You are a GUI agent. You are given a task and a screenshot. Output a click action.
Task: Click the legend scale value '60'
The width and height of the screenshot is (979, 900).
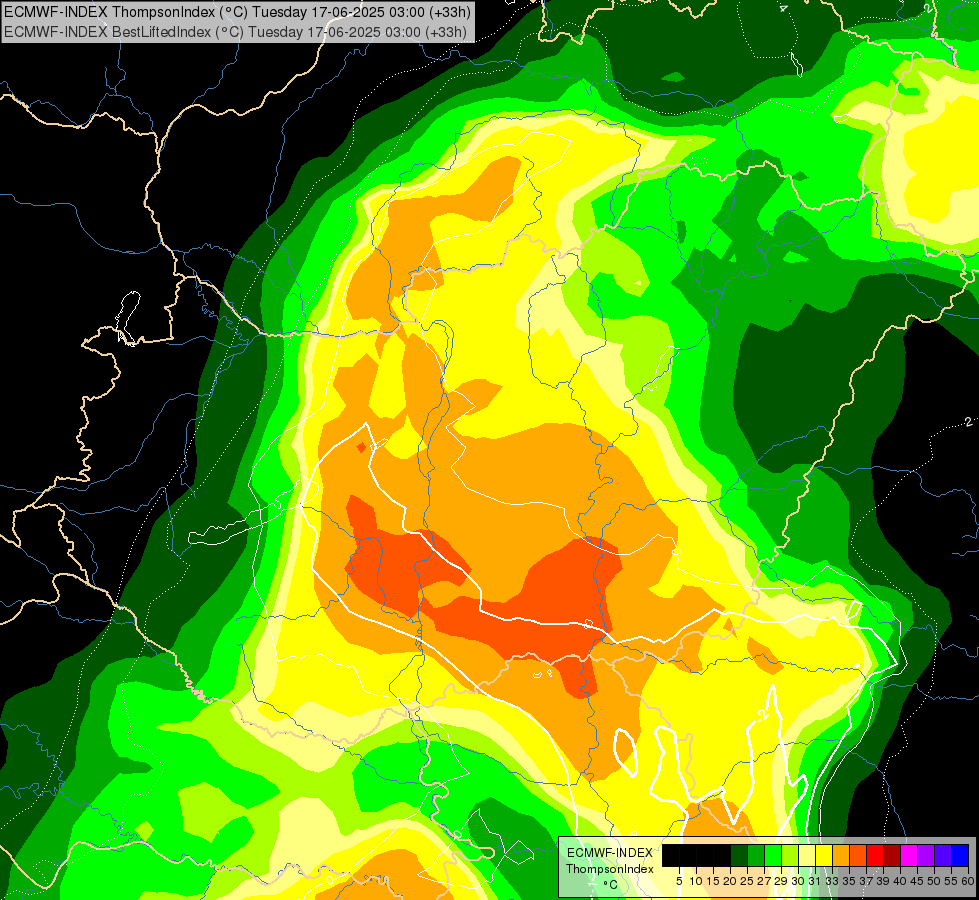click(968, 881)
